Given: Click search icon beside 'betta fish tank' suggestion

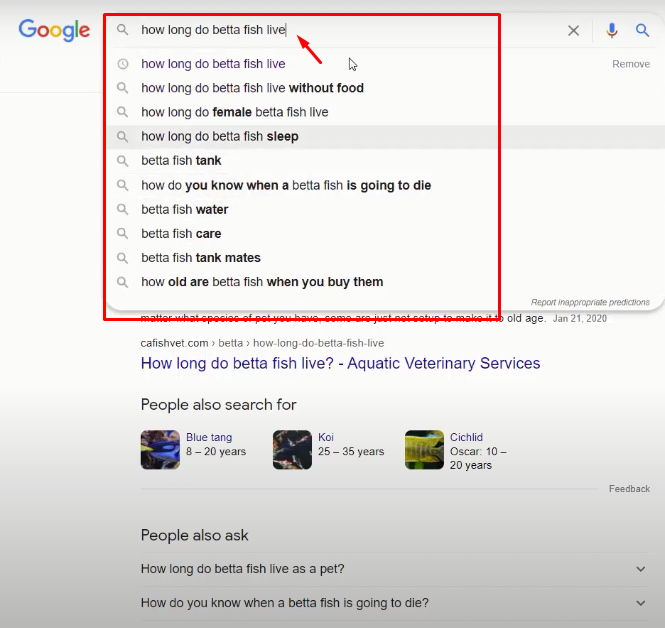Looking at the screenshot, I should (x=123, y=161).
